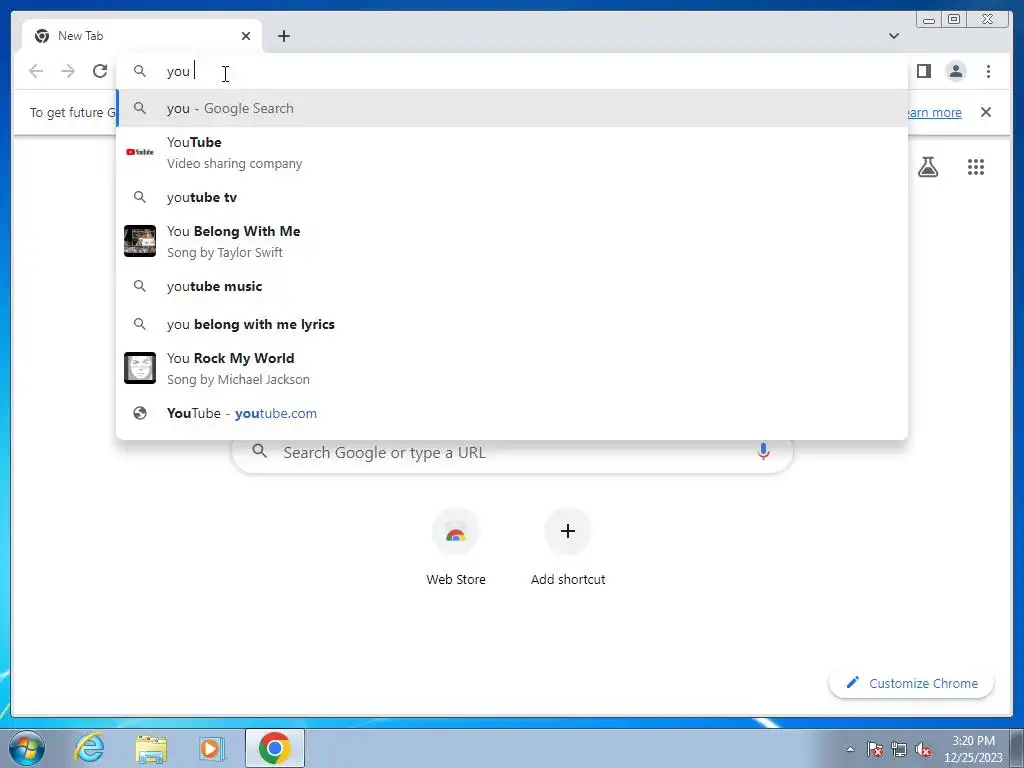This screenshot has width=1024, height=768.
Task: Open the 'Learn more' link
Action: (934, 112)
